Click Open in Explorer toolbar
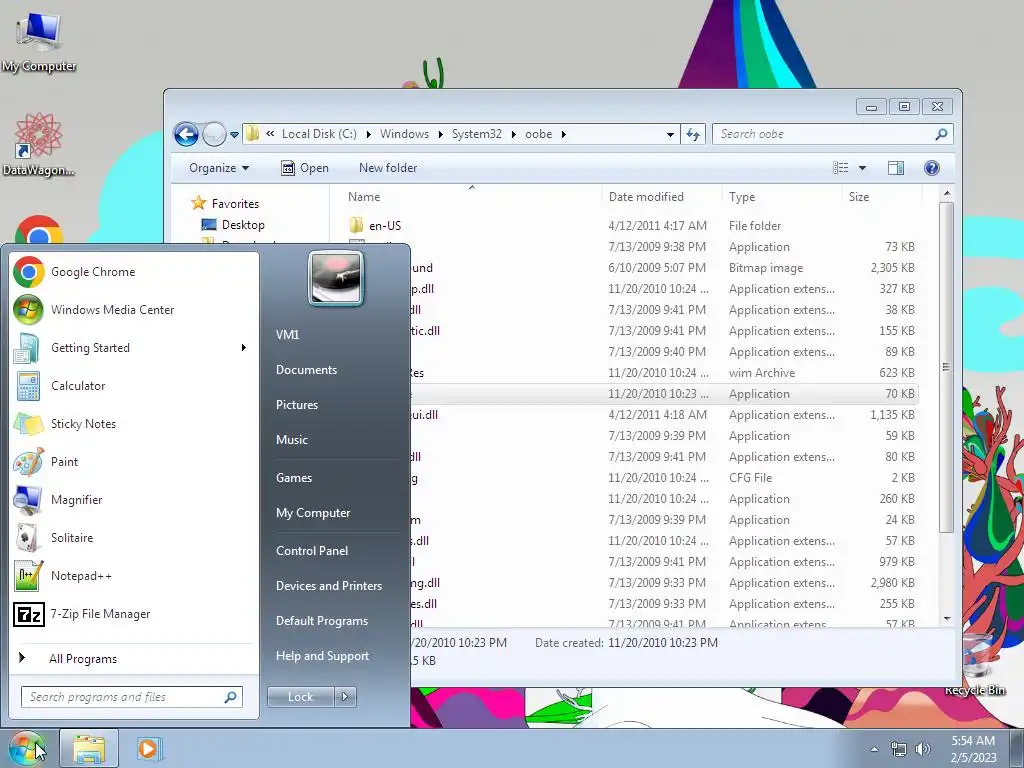The image size is (1024, 768). pos(304,168)
